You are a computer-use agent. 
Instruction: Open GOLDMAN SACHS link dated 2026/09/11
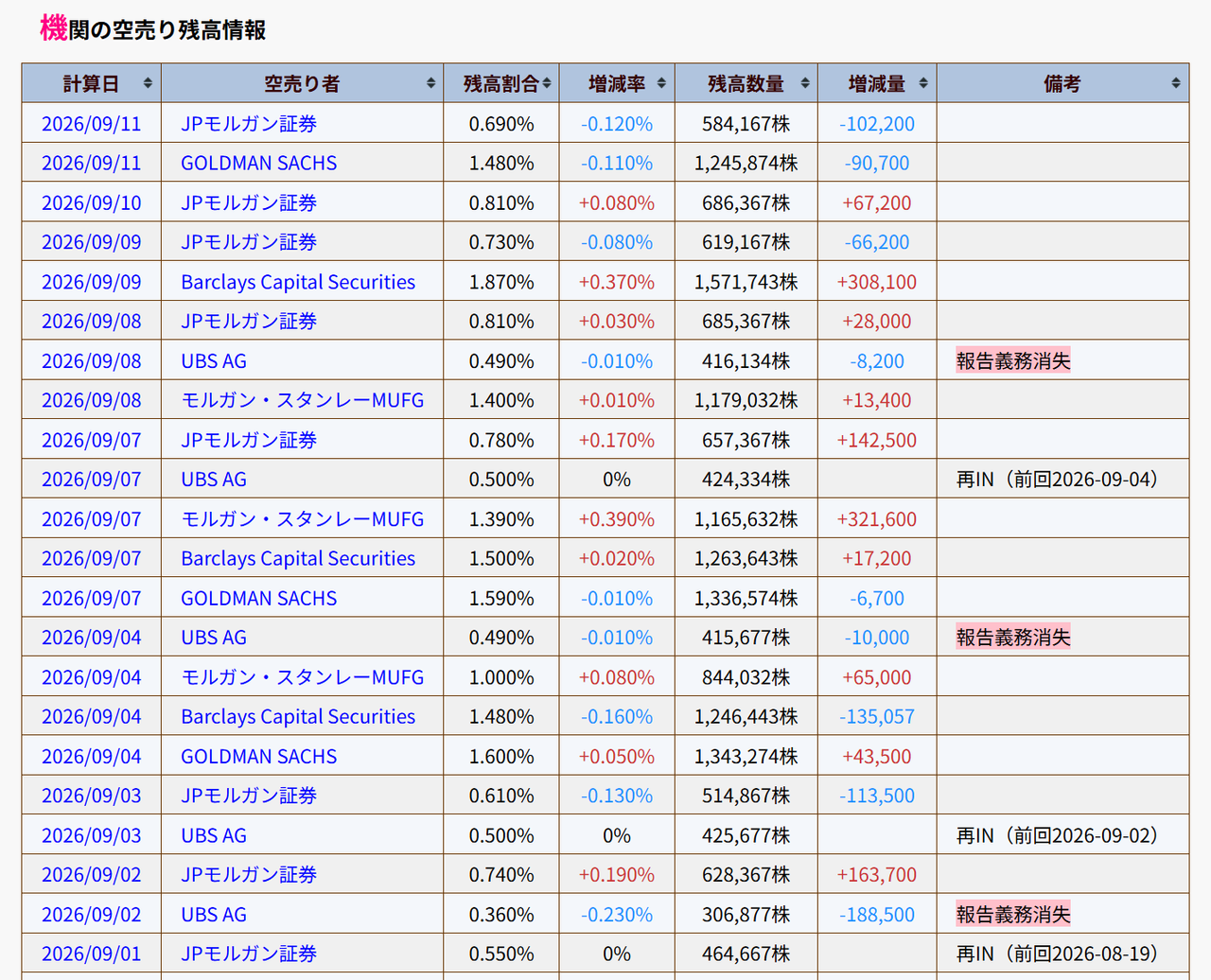[259, 163]
